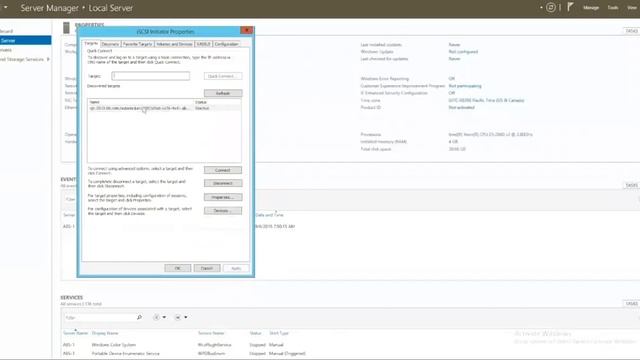This screenshot has height=360, width=640.
Task: Switch to the Favorite Targets tab
Action: (x=138, y=44)
